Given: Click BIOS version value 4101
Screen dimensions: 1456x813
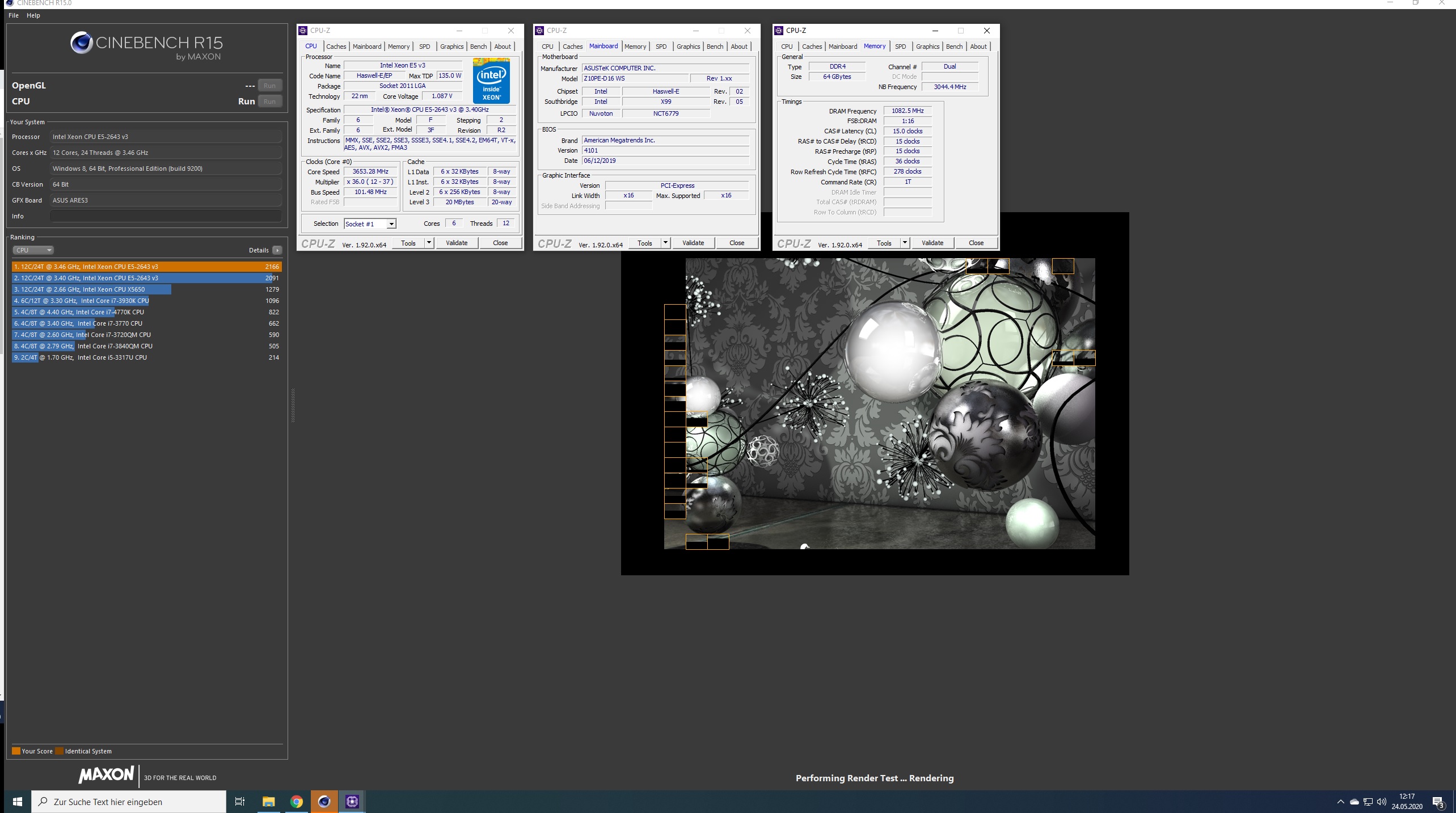Looking at the screenshot, I should tap(665, 151).
